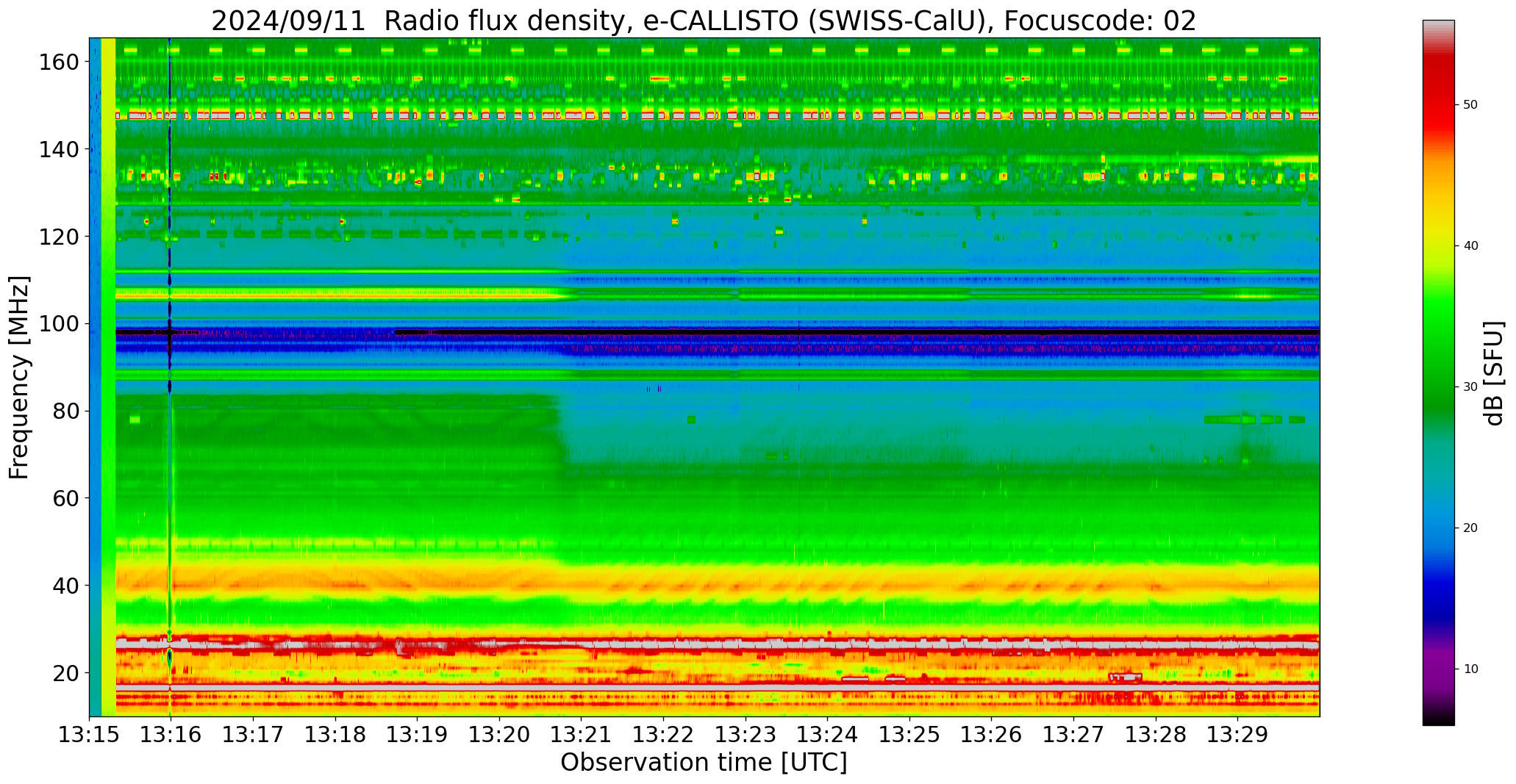Click the 13:15 time tick label

point(89,734)
